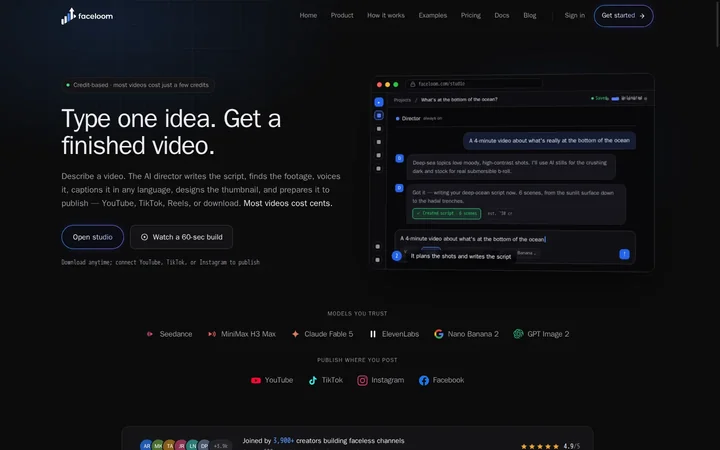Click the blue Director status dot
The height and width of the screenshot is (450, 720).
coord(397,118)
